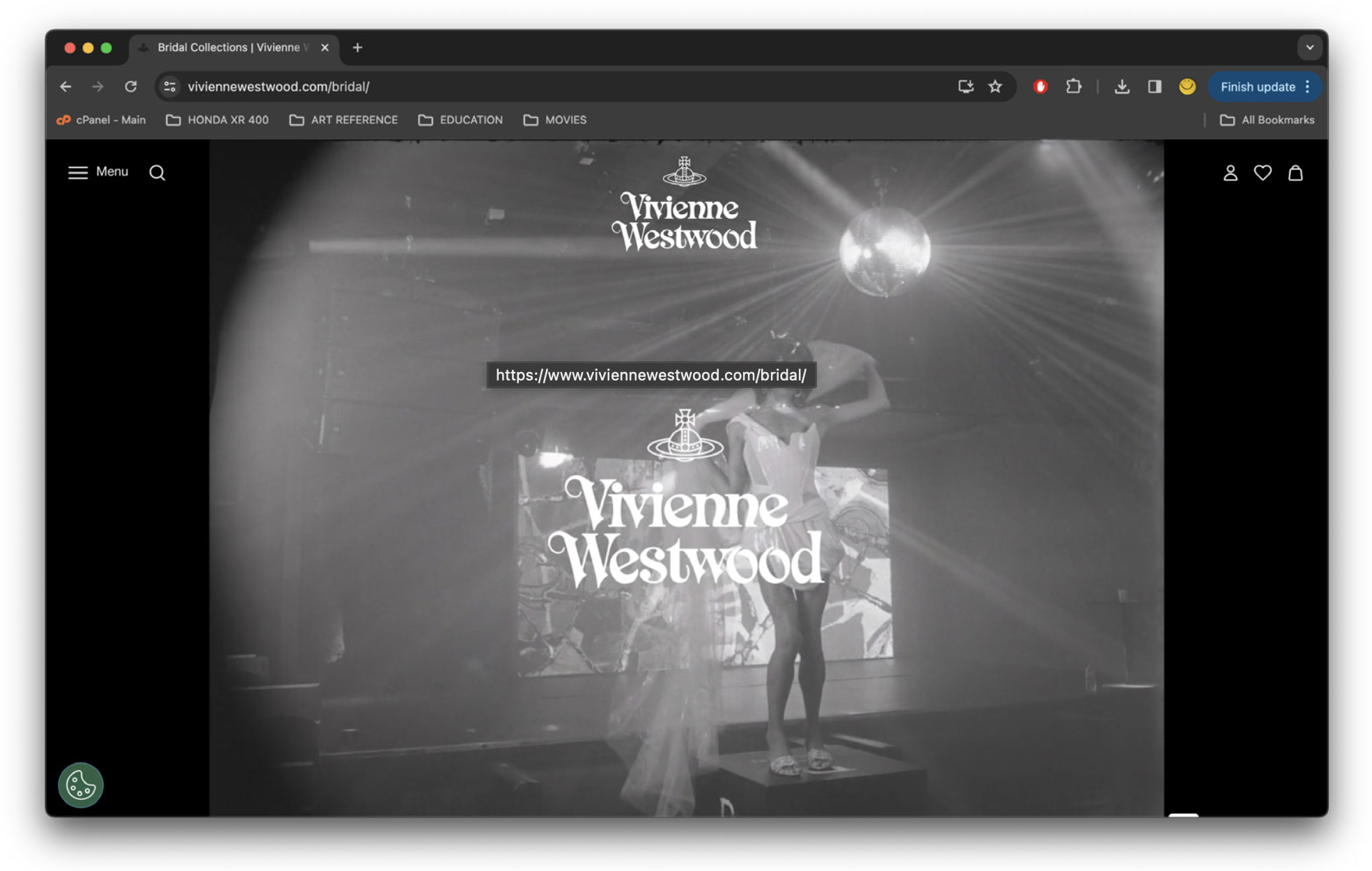Open the site search magnifier icon
Screen dimensions: 1372x871
tap(157, 173)
